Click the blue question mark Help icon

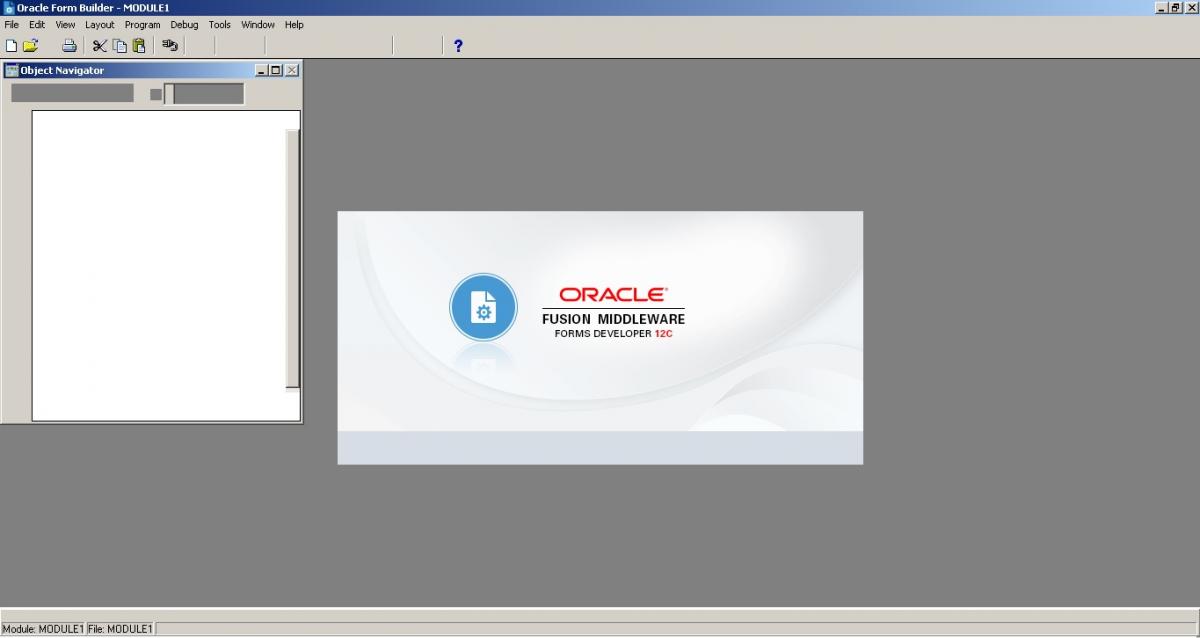click(x=458, y=45)
